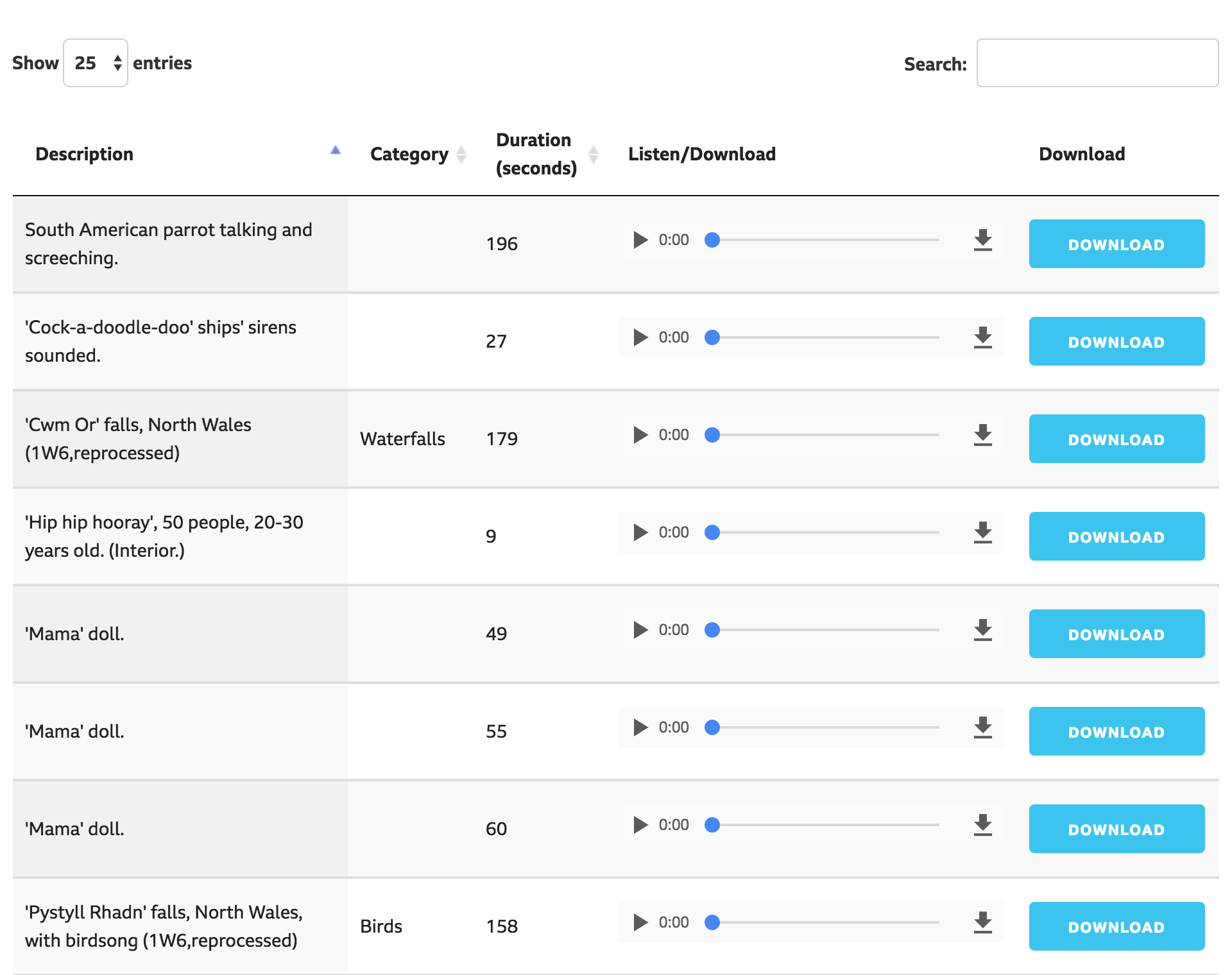Play the 'Cwm Or' falls recording
Viewport: 1232px width, 975px height.
[x=640, y=435]
